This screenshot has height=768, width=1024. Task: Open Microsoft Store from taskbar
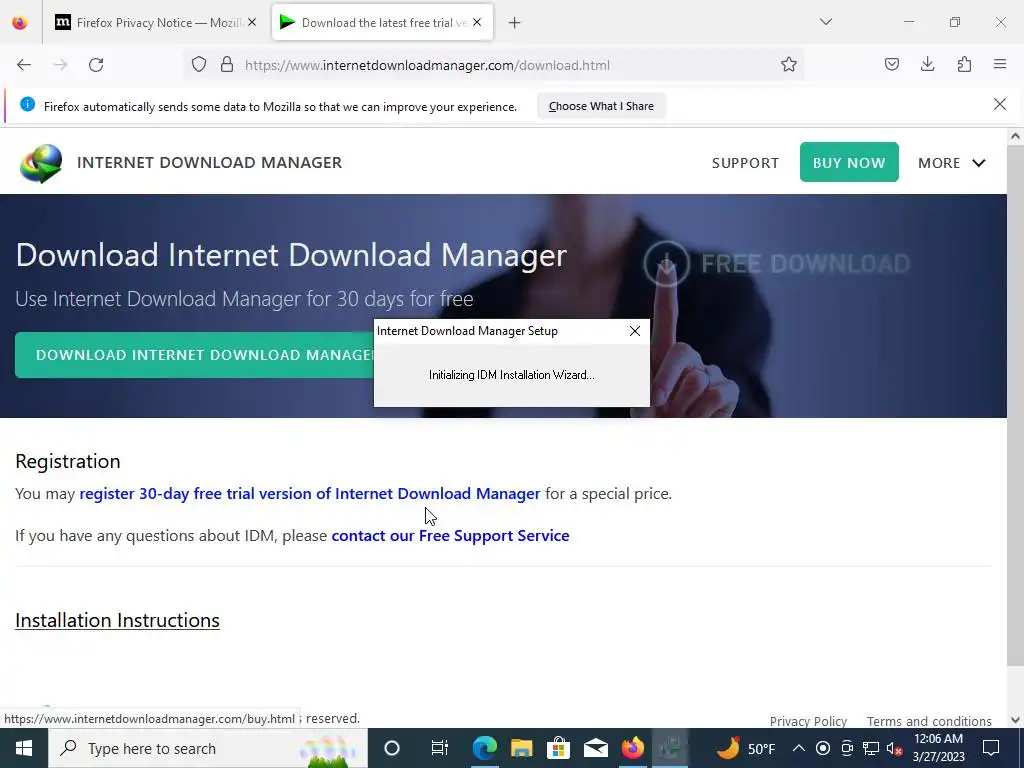[558, 748]
